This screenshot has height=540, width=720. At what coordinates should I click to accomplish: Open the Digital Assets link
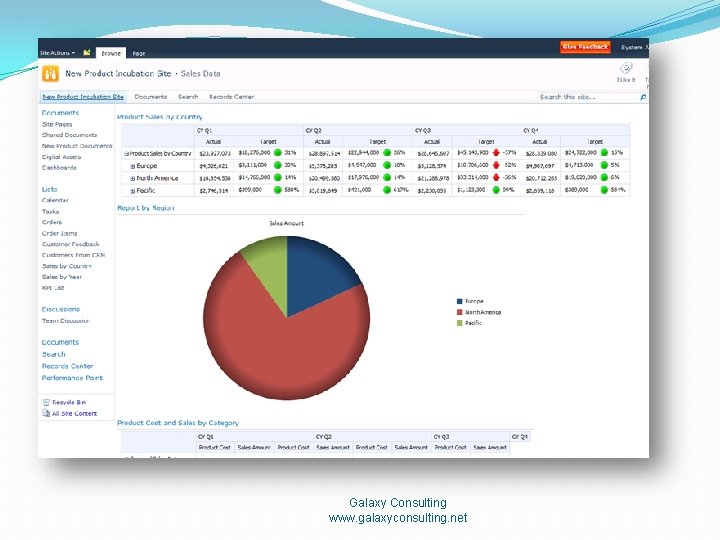tap(62, 157)
